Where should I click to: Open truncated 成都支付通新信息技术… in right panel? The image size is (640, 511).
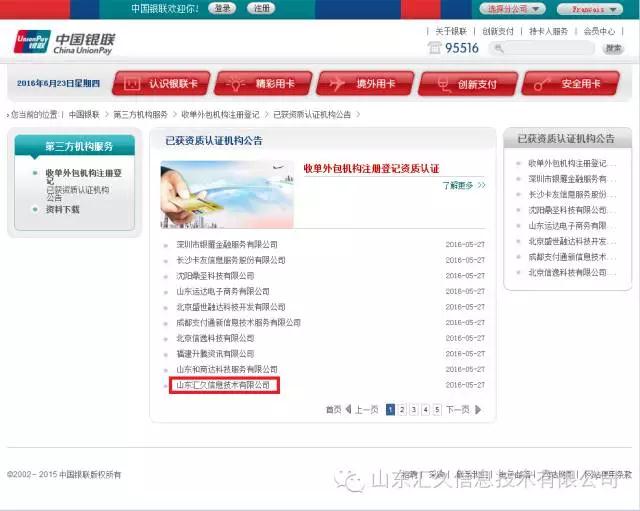tap(571, 257)
